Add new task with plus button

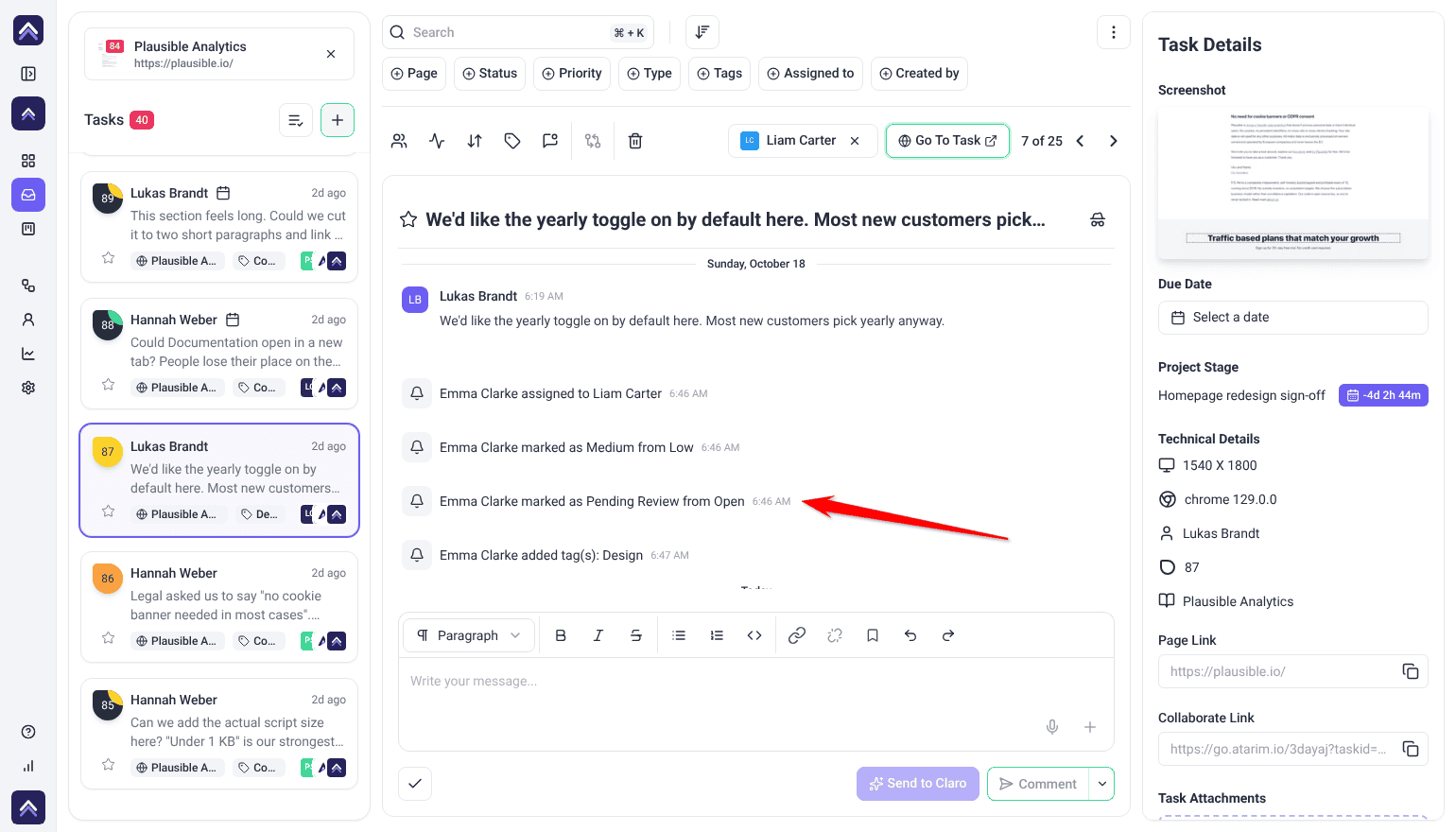[x=338, y=120]
